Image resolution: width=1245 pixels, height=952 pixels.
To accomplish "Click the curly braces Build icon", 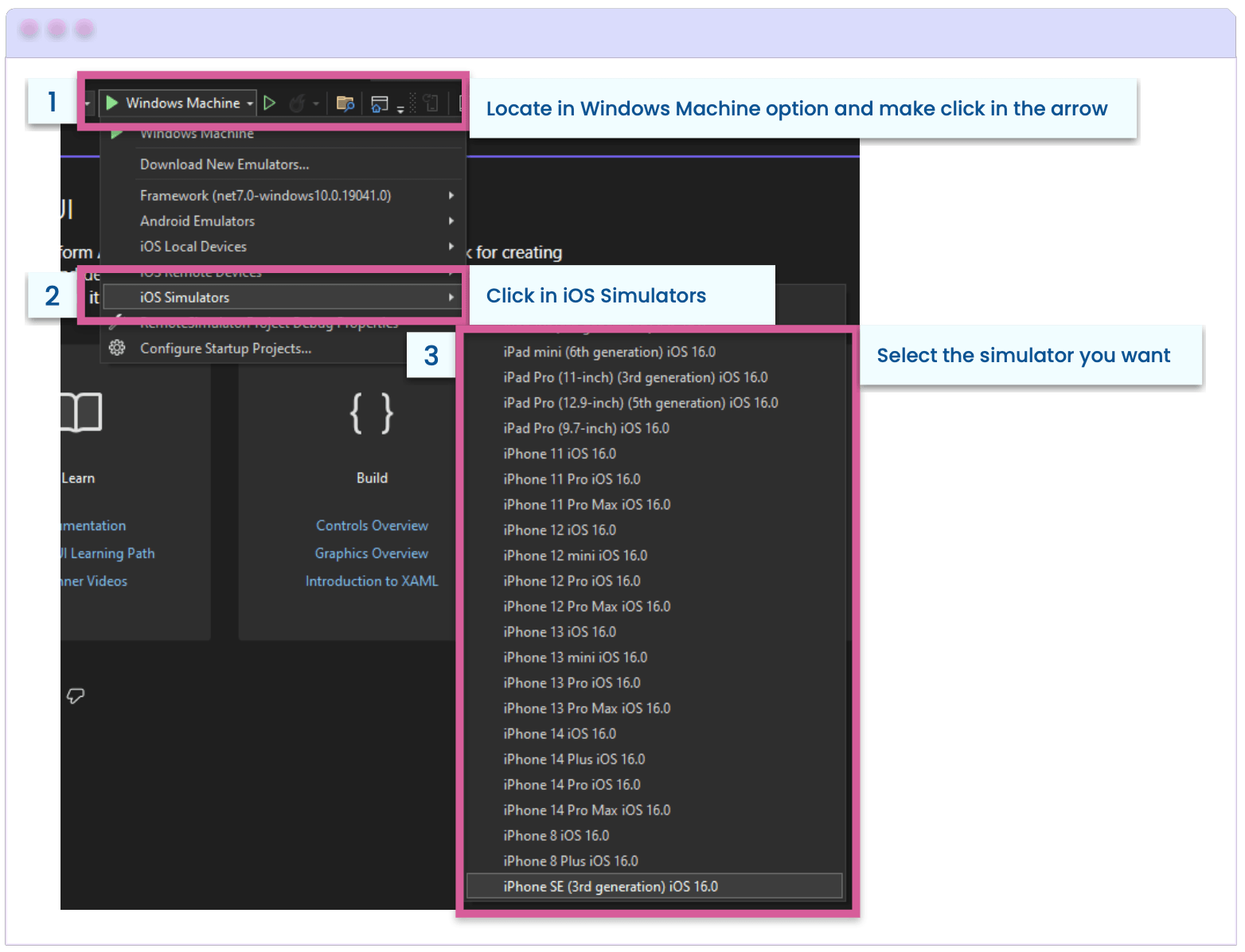I will (x=372, y=413).
